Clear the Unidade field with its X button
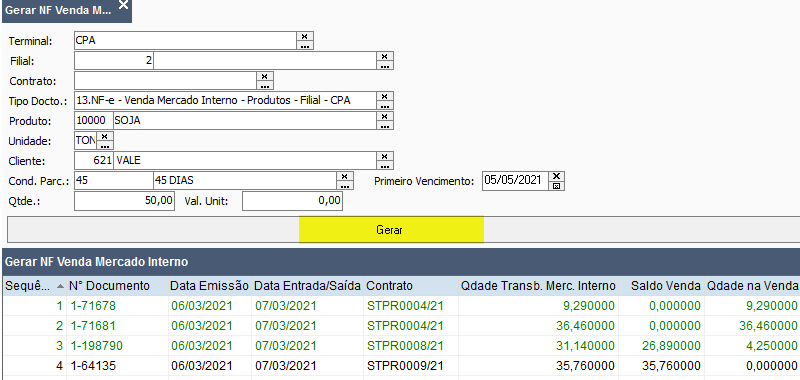800x380 pixels. click(105, 136)
